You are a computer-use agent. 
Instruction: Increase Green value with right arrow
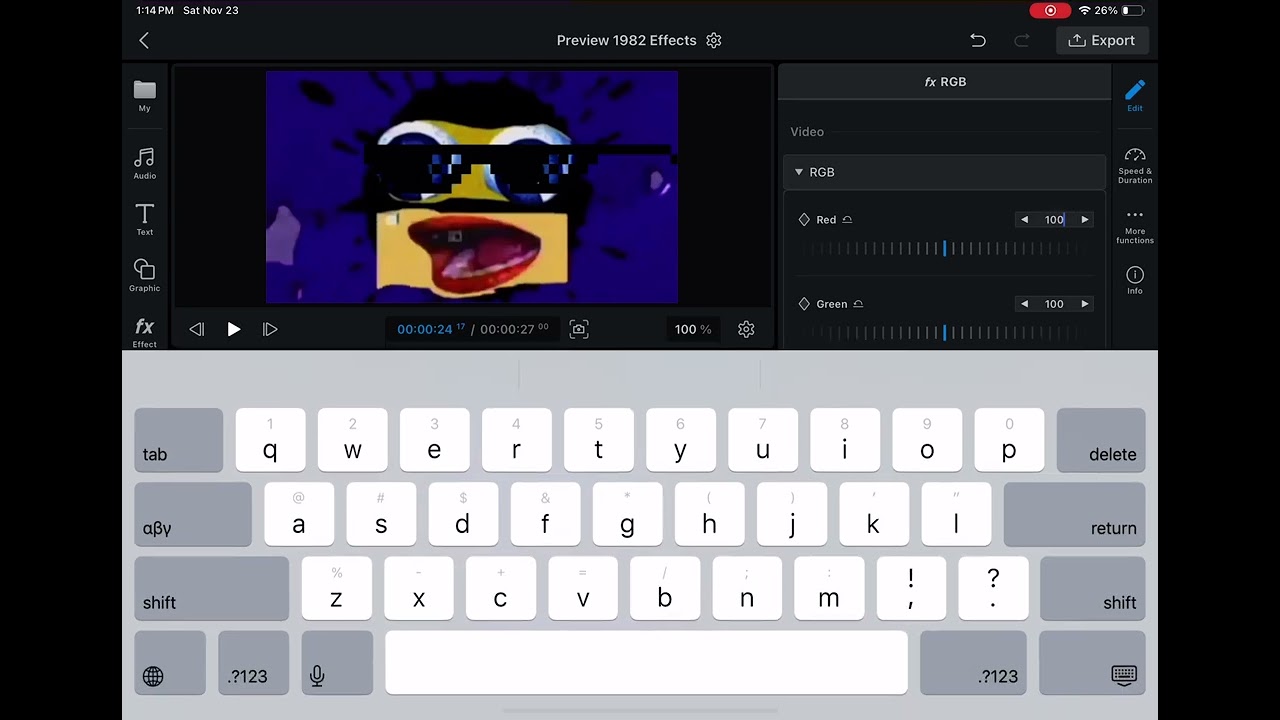pyautogui.click(x=1084, y=304)
